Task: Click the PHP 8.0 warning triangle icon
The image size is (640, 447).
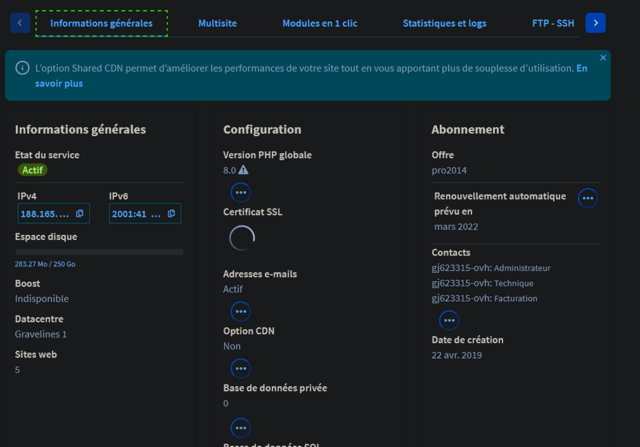Action: 243,170
